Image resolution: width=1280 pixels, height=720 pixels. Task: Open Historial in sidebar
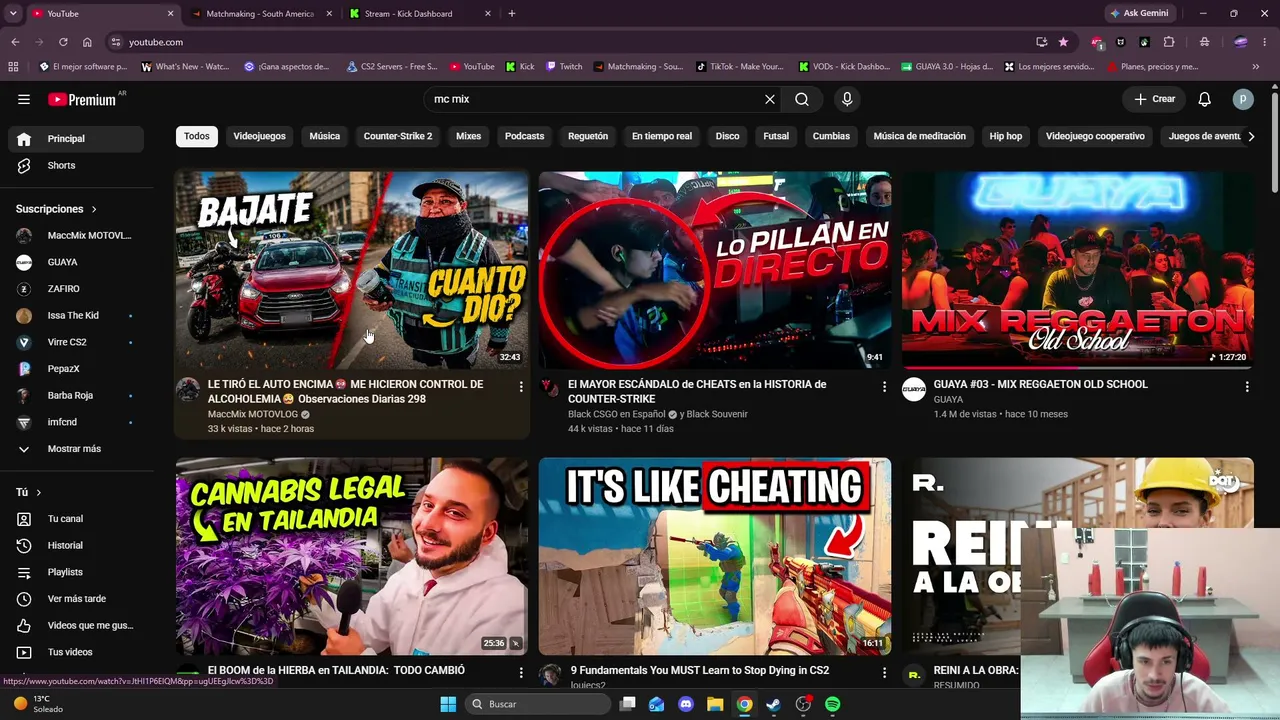point(76,545)
